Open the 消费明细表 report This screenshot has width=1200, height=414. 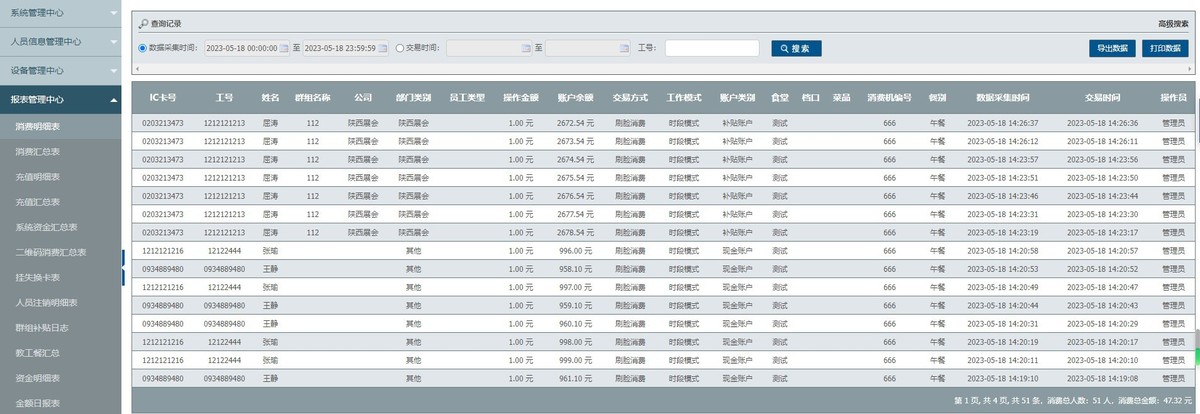[60, 127]
